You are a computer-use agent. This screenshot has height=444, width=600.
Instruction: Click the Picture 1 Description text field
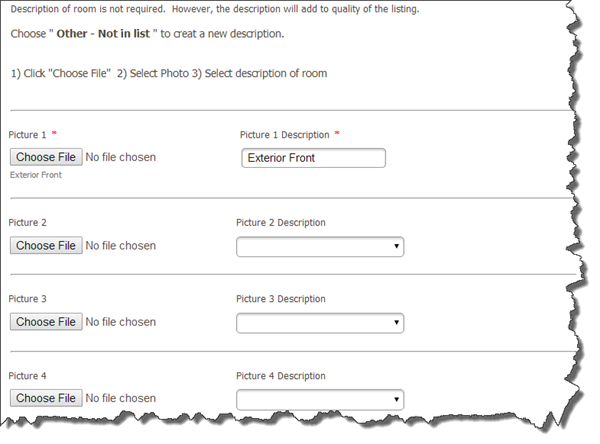313,158
